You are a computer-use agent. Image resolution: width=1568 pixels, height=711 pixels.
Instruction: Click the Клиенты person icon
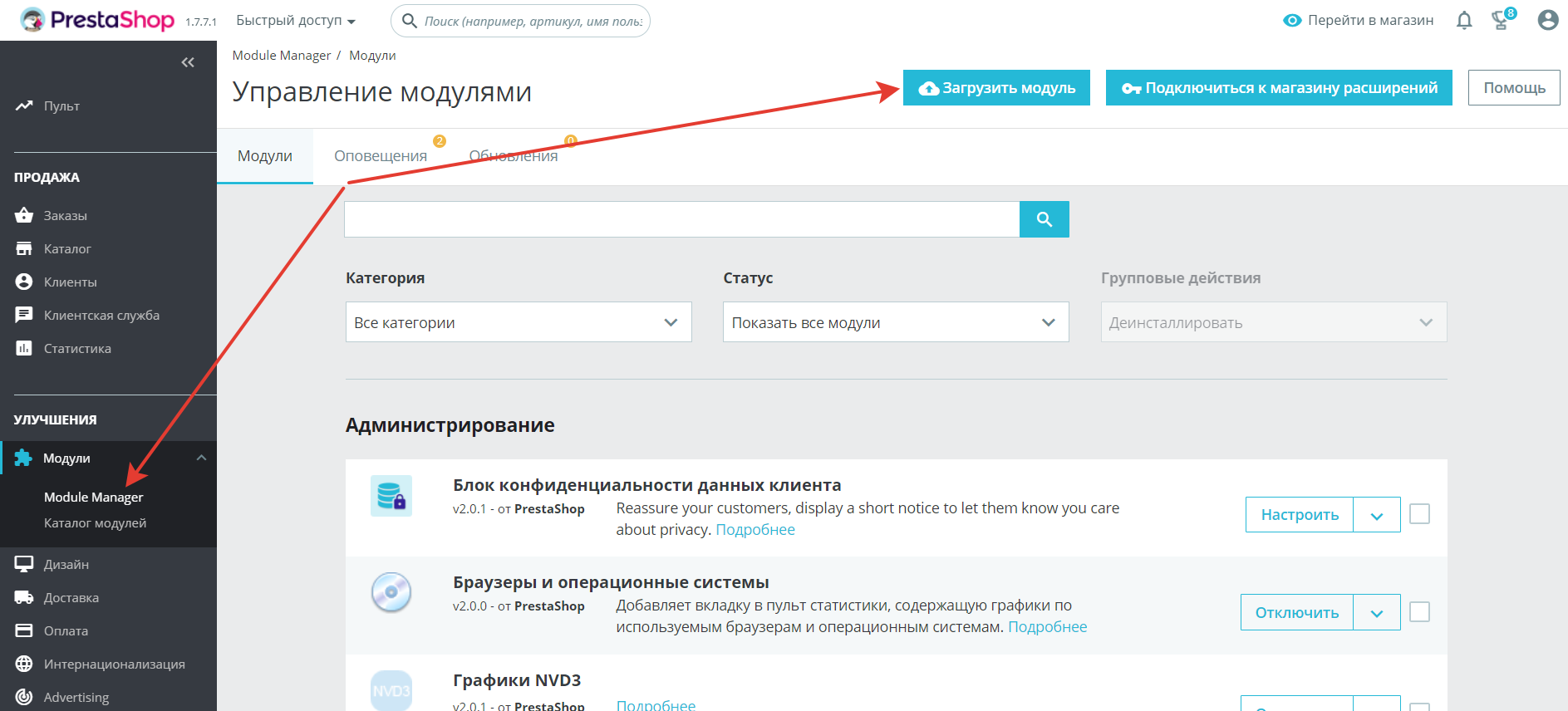click(24, 282)
